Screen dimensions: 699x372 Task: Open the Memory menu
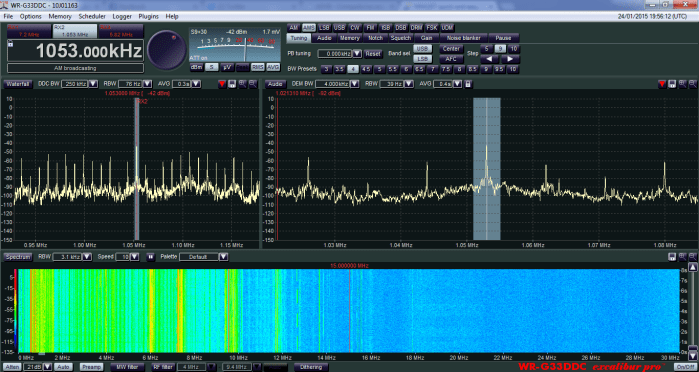(x=60, y=17)
